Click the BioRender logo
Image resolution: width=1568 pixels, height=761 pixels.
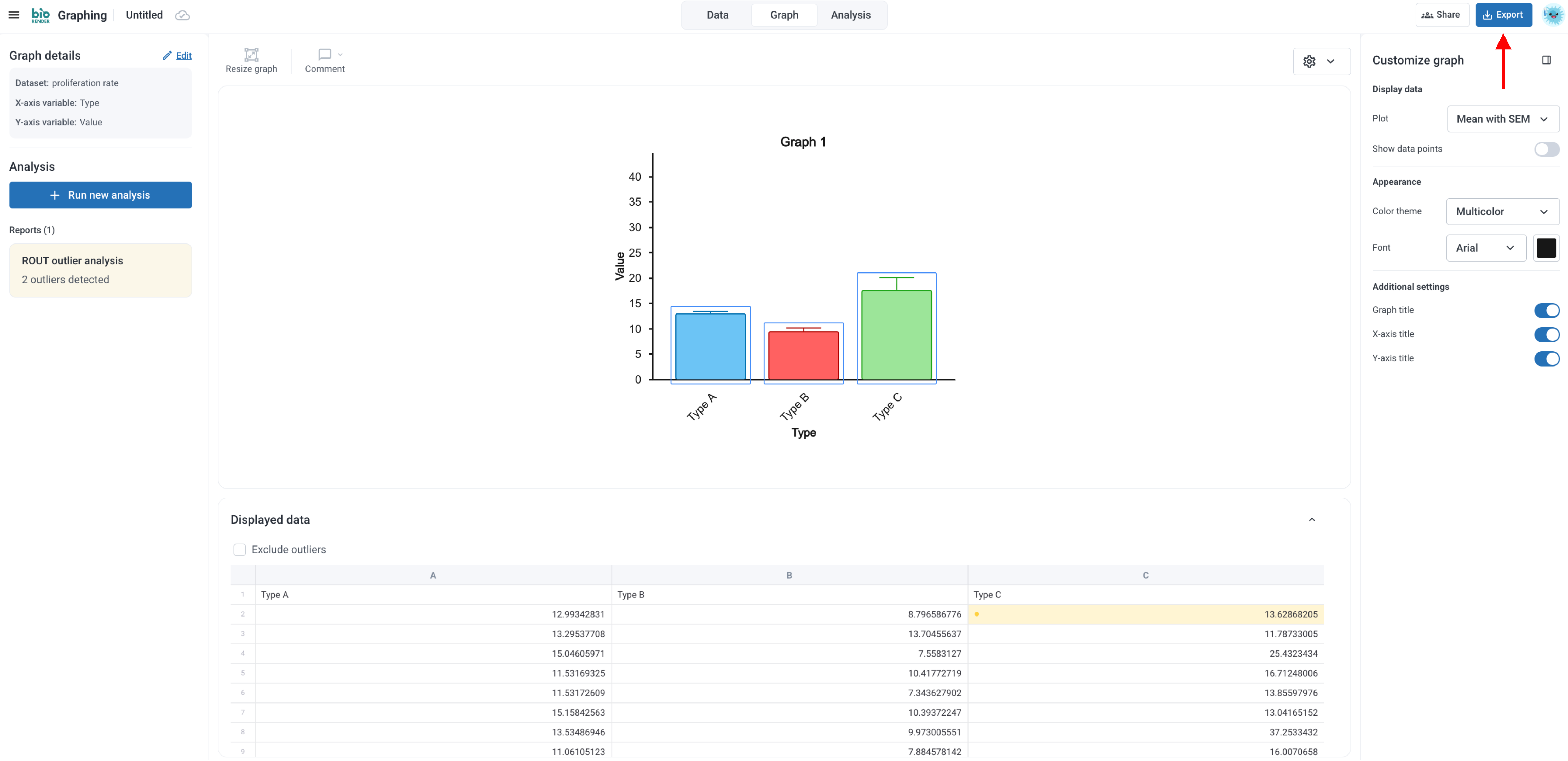40,15
